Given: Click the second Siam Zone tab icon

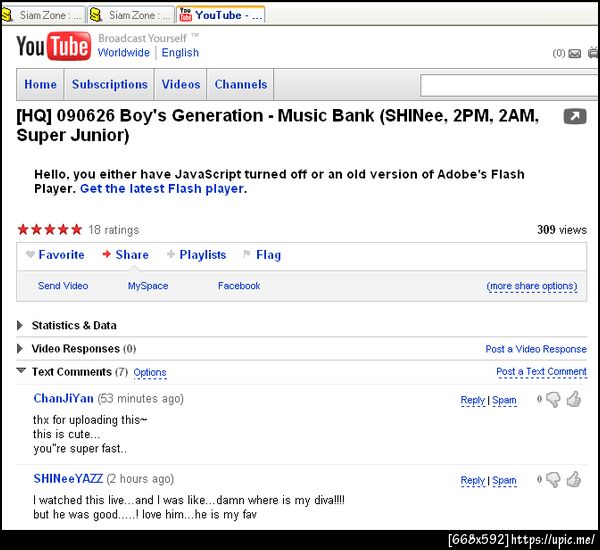Looking at the screenshot, I should [x=96, y=15].
